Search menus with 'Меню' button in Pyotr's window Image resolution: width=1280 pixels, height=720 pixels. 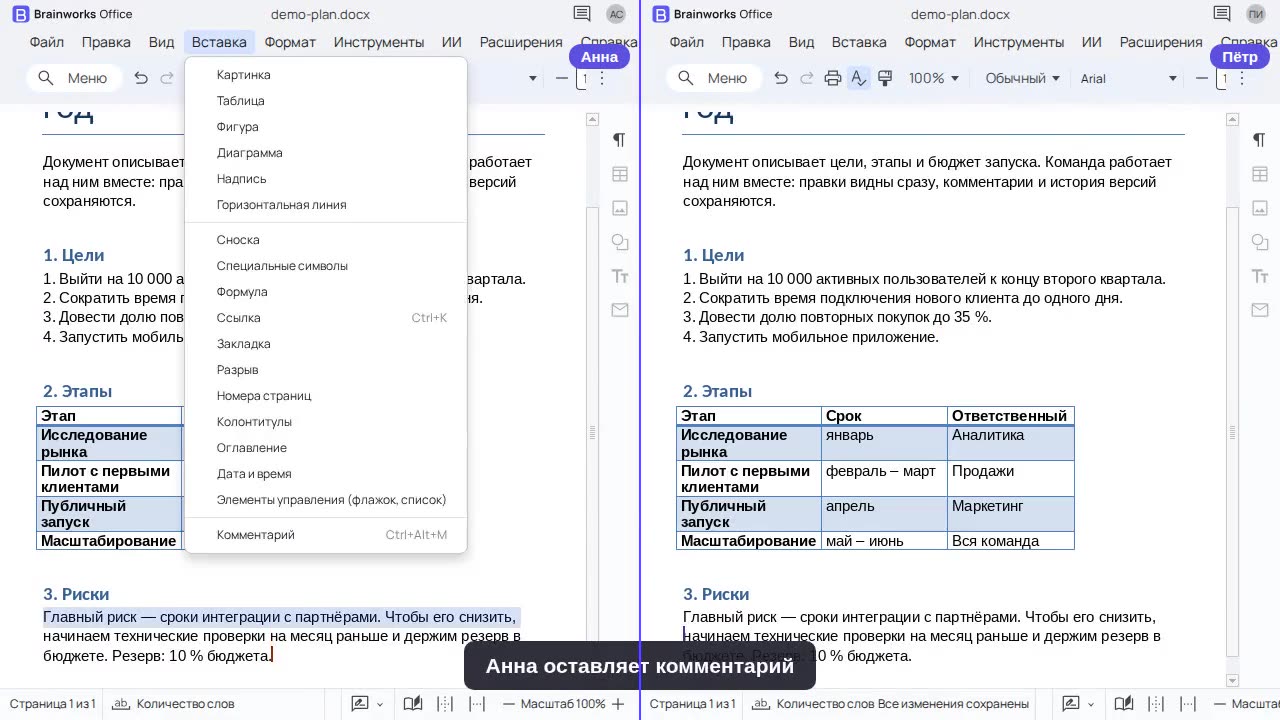pyautogui.click(x=714, y=78)
